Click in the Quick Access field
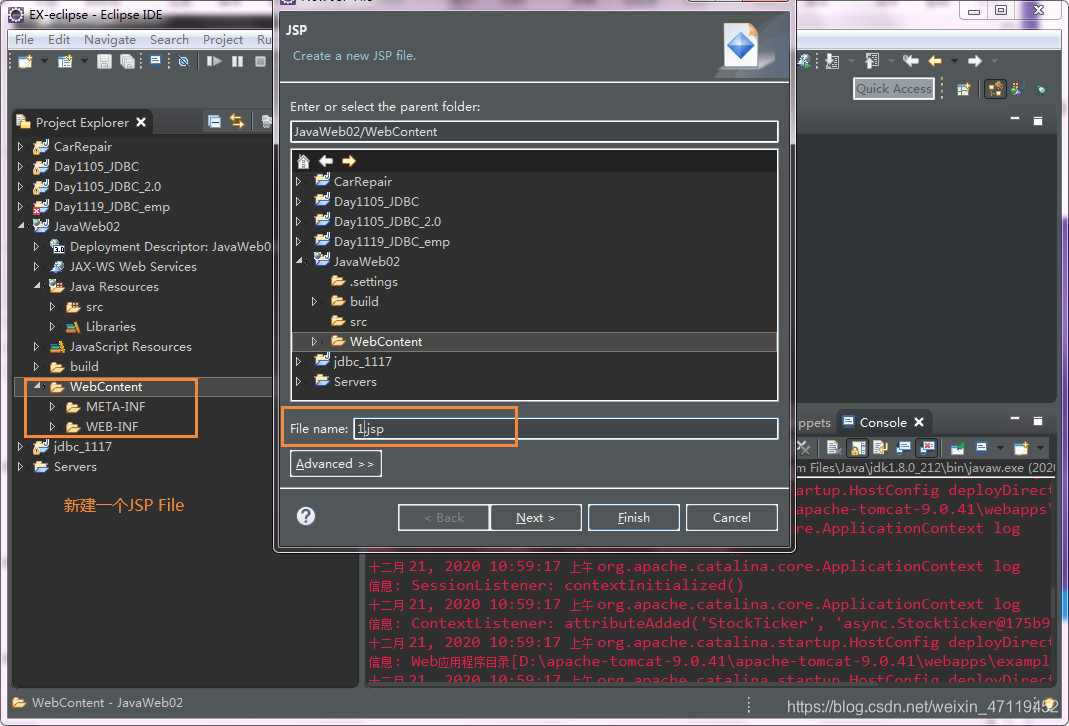Screen dimensions: 1069x726 [x=893, y=89]
